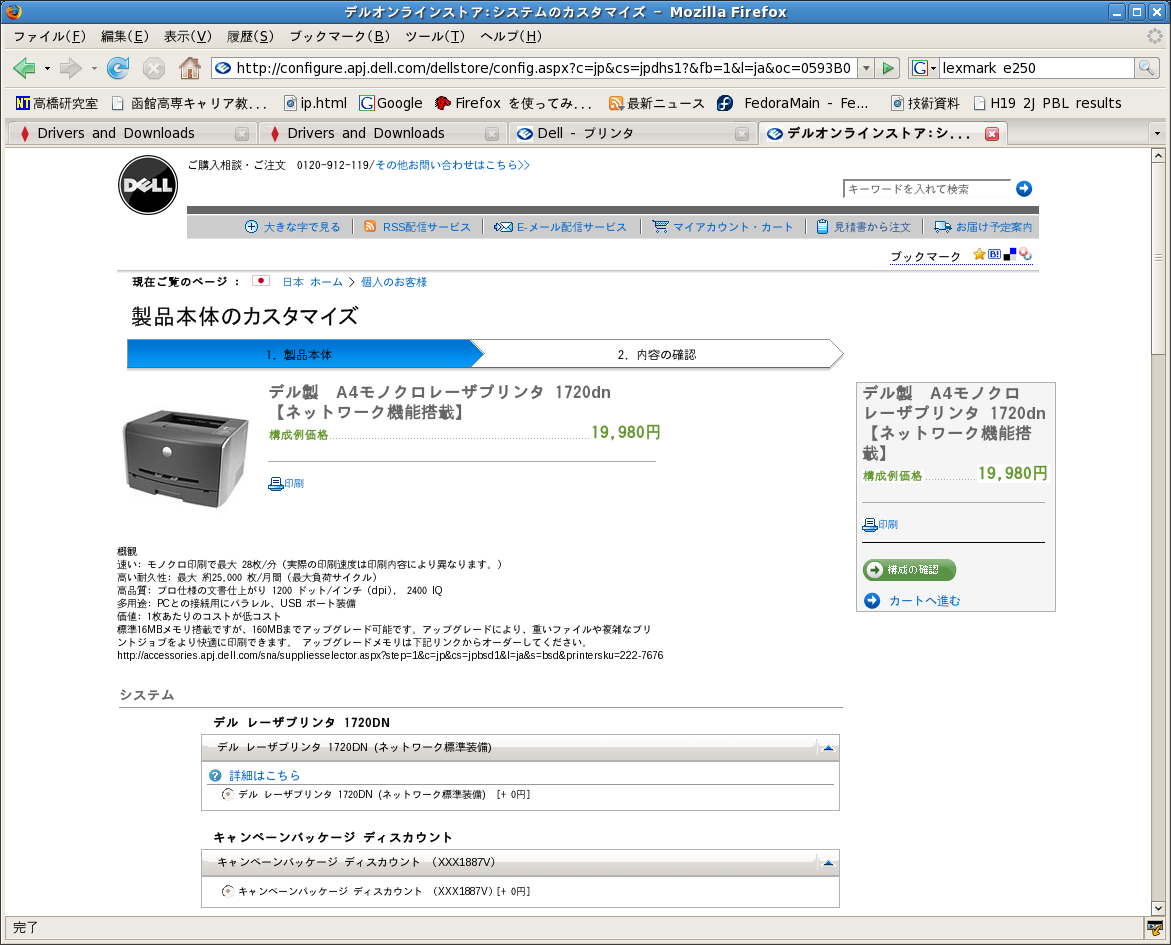Open the 表示 menu

[187, 36]
